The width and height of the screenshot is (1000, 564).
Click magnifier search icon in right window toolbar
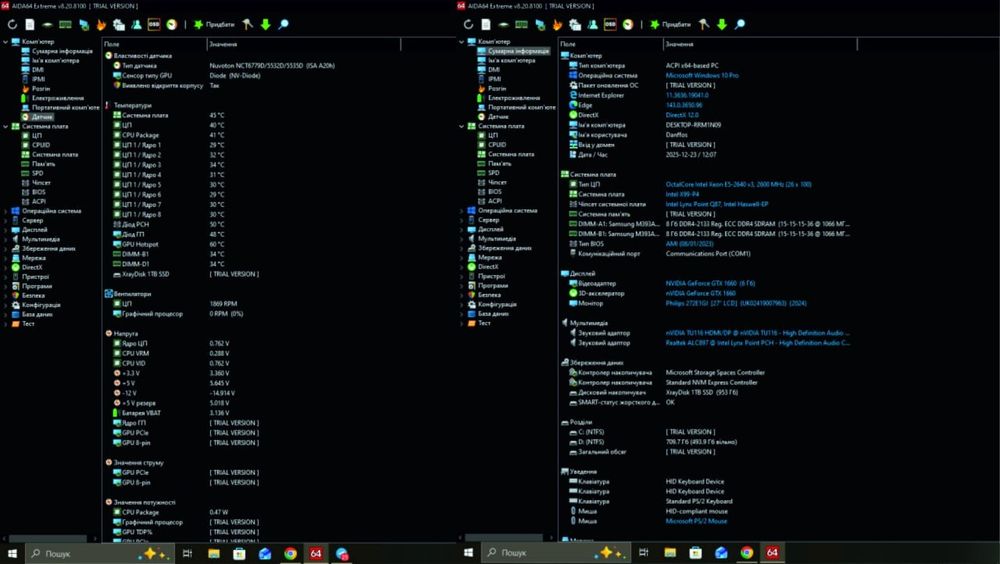(739, 24)
